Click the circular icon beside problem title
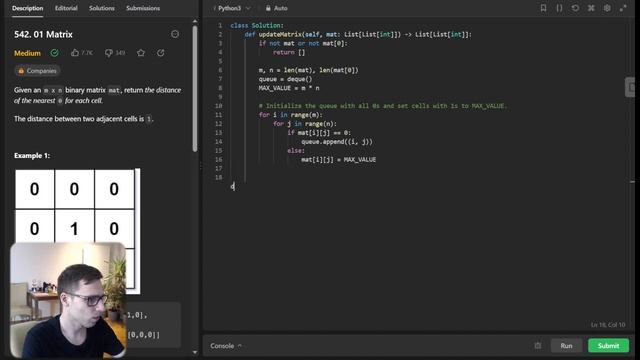The width and height of the screenshot is (640, 360). [175, 34]
